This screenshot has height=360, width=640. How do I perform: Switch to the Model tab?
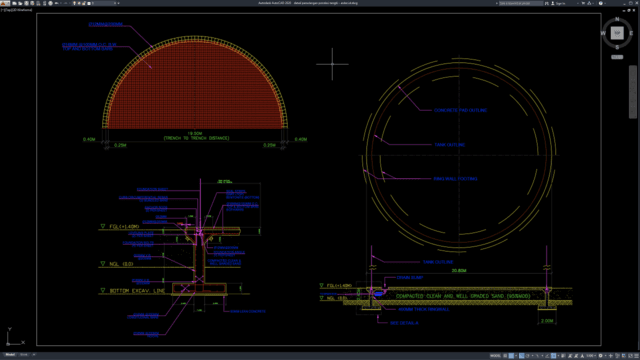tap(10, 355)
